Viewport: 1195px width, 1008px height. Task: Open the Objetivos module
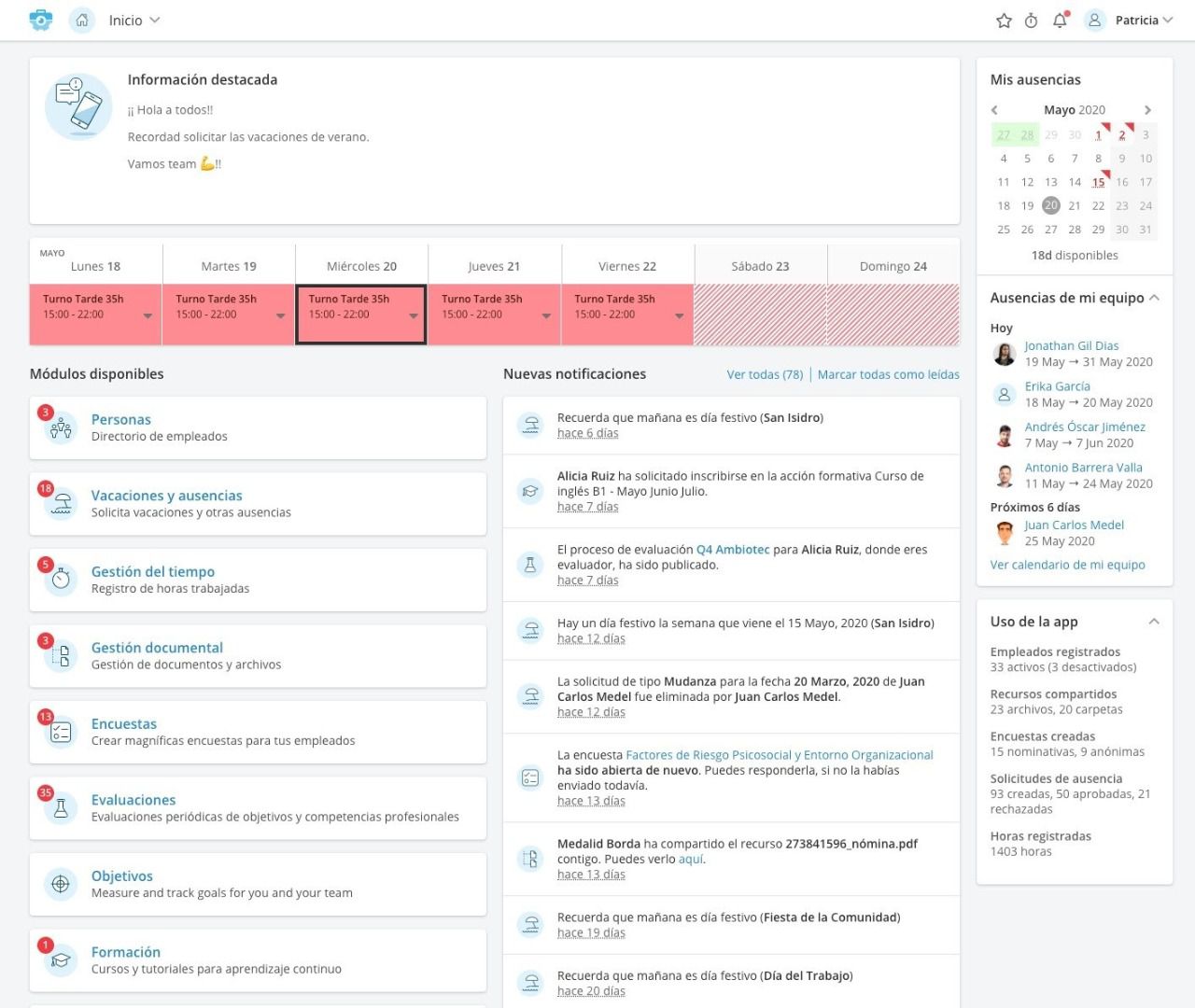(122, 875)
